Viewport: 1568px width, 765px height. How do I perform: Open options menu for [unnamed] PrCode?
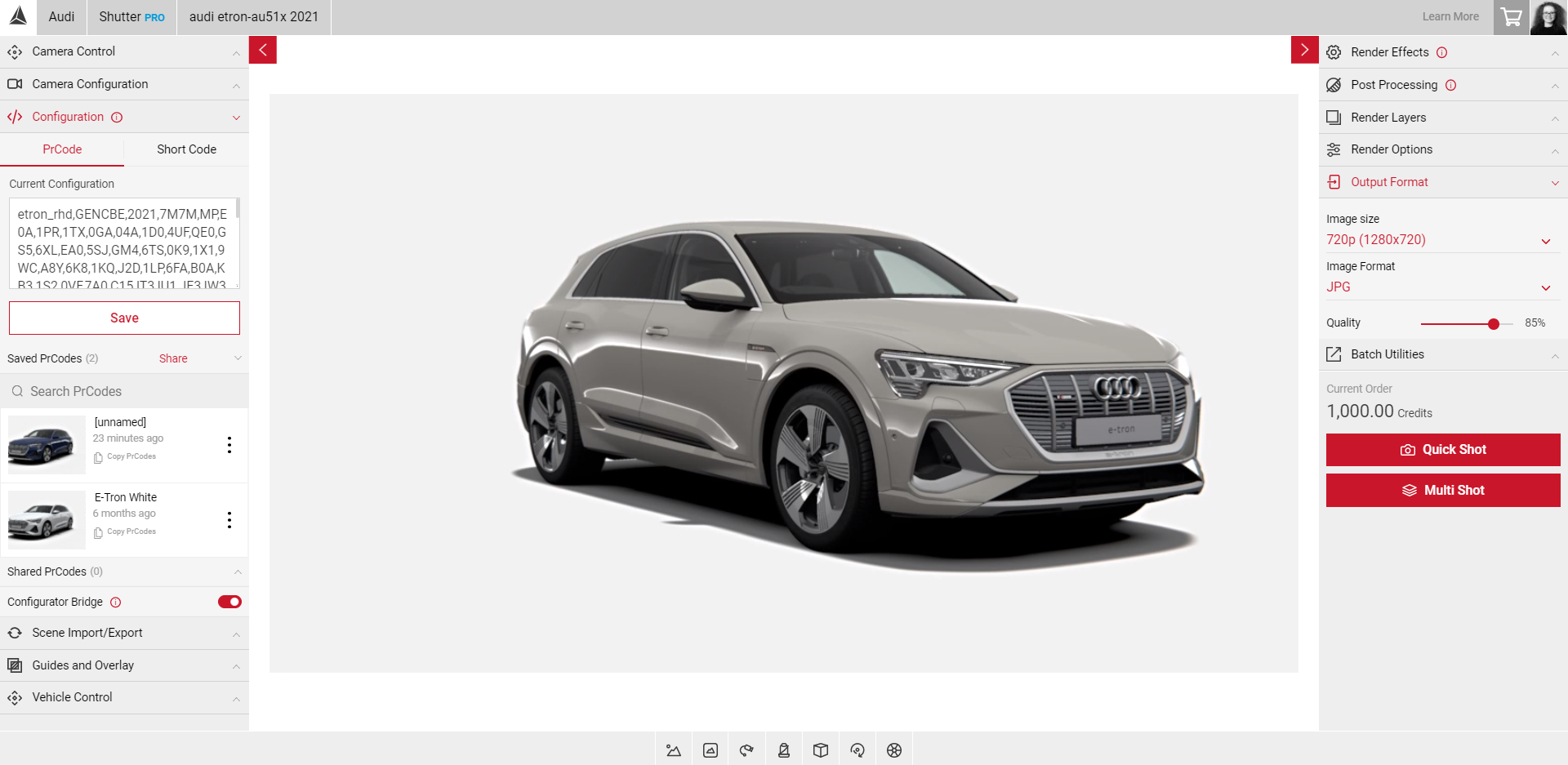point(229,445)
